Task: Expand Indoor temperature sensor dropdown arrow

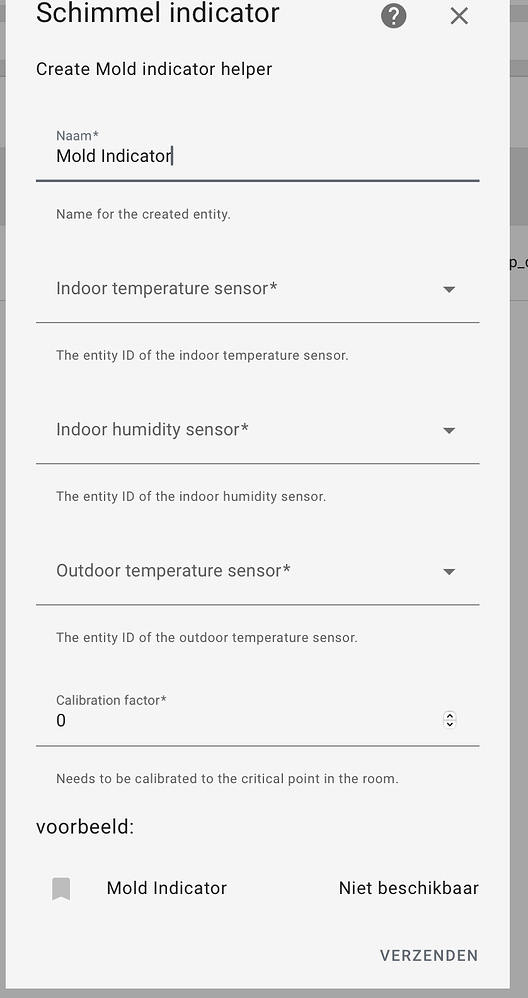Action: 449,290
